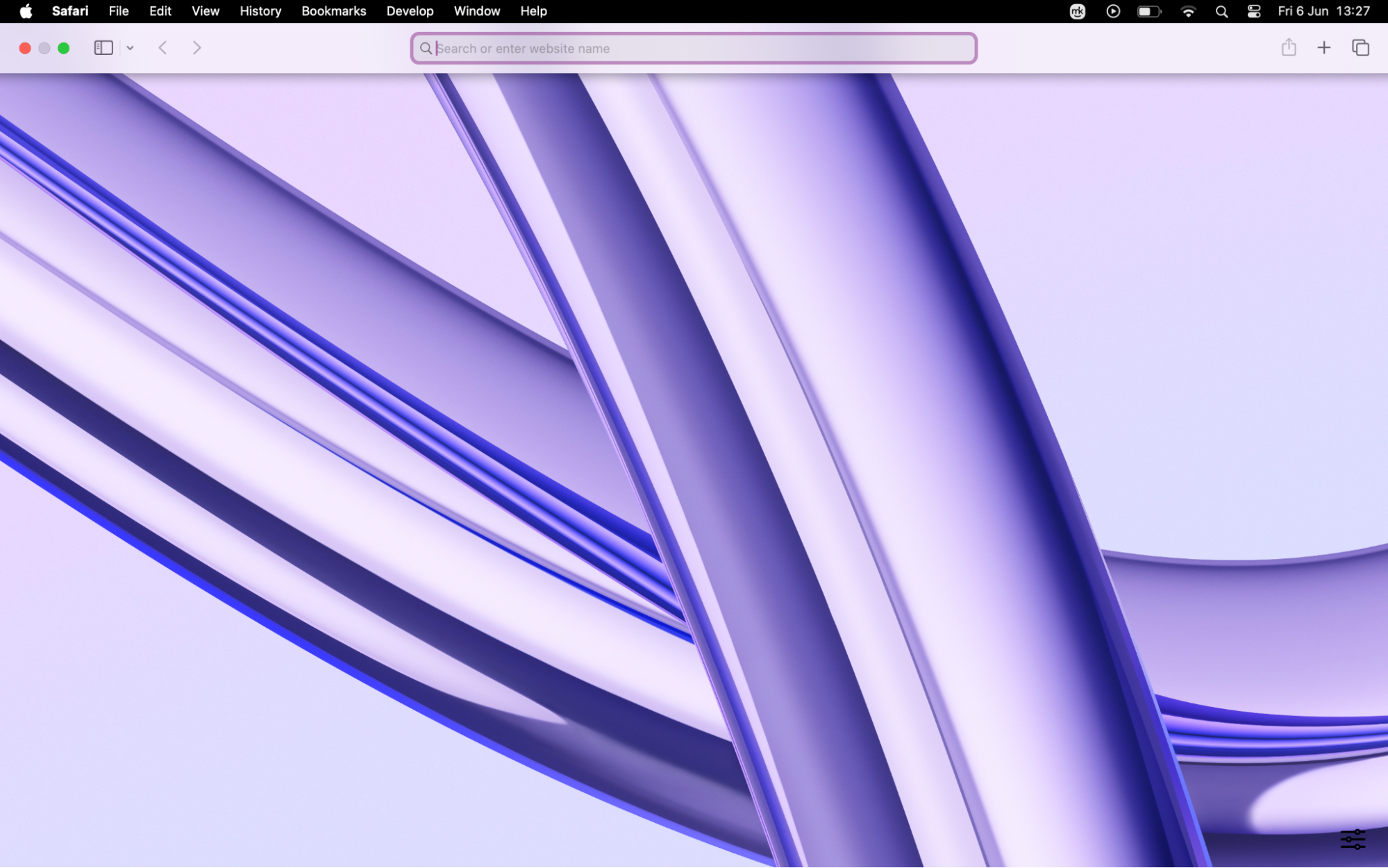Click the forward navigation arrow
Image resolution: width=1388 pixels, height=868 pixels.
pyautogui.click(x=197, y=47)
